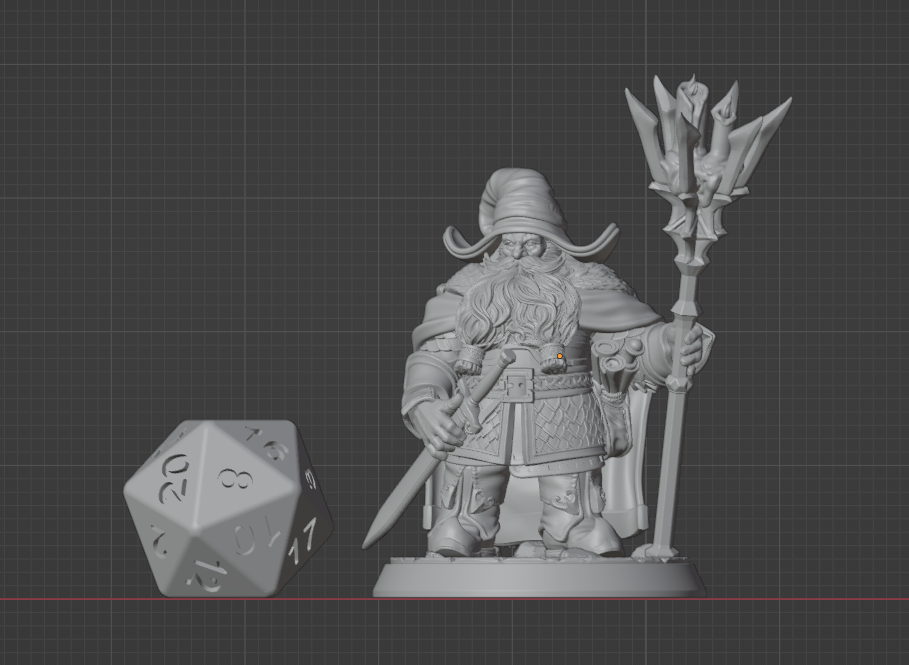Click the belt buckle on the dwarf
Viewport: 909px width, 665px height.
click(x=518, y=385)
